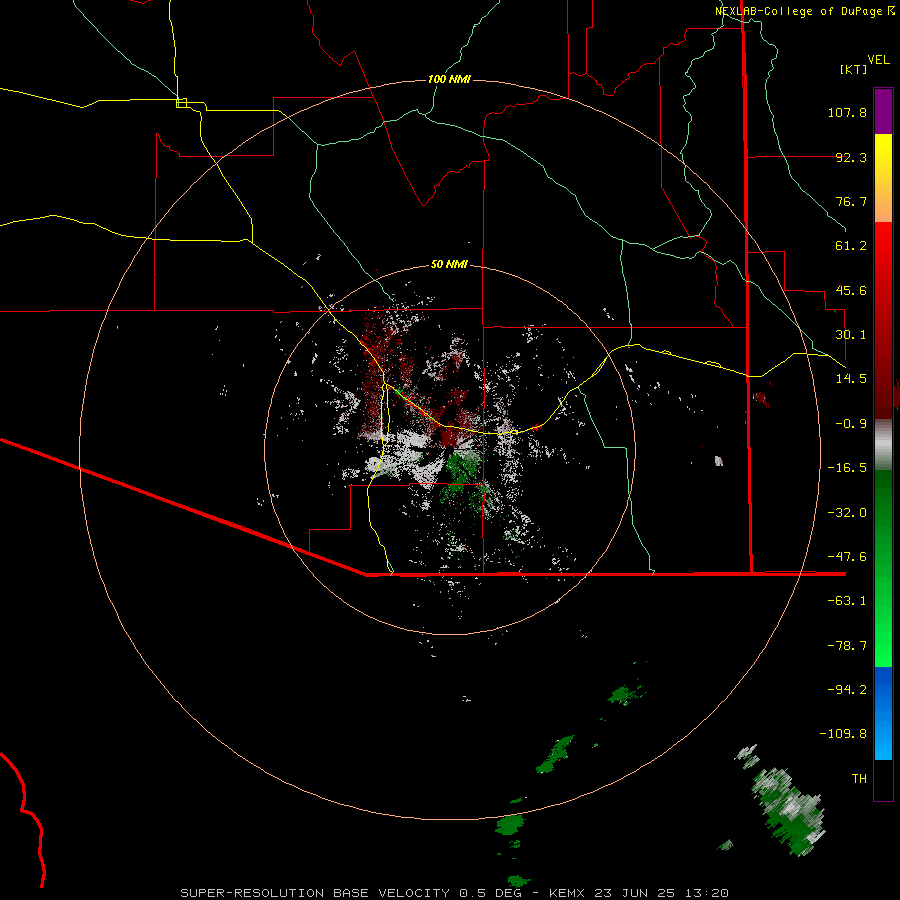Pick the blue segment of velocity color bar
Viewport: 900px width, 900px height.
point(883,713)
